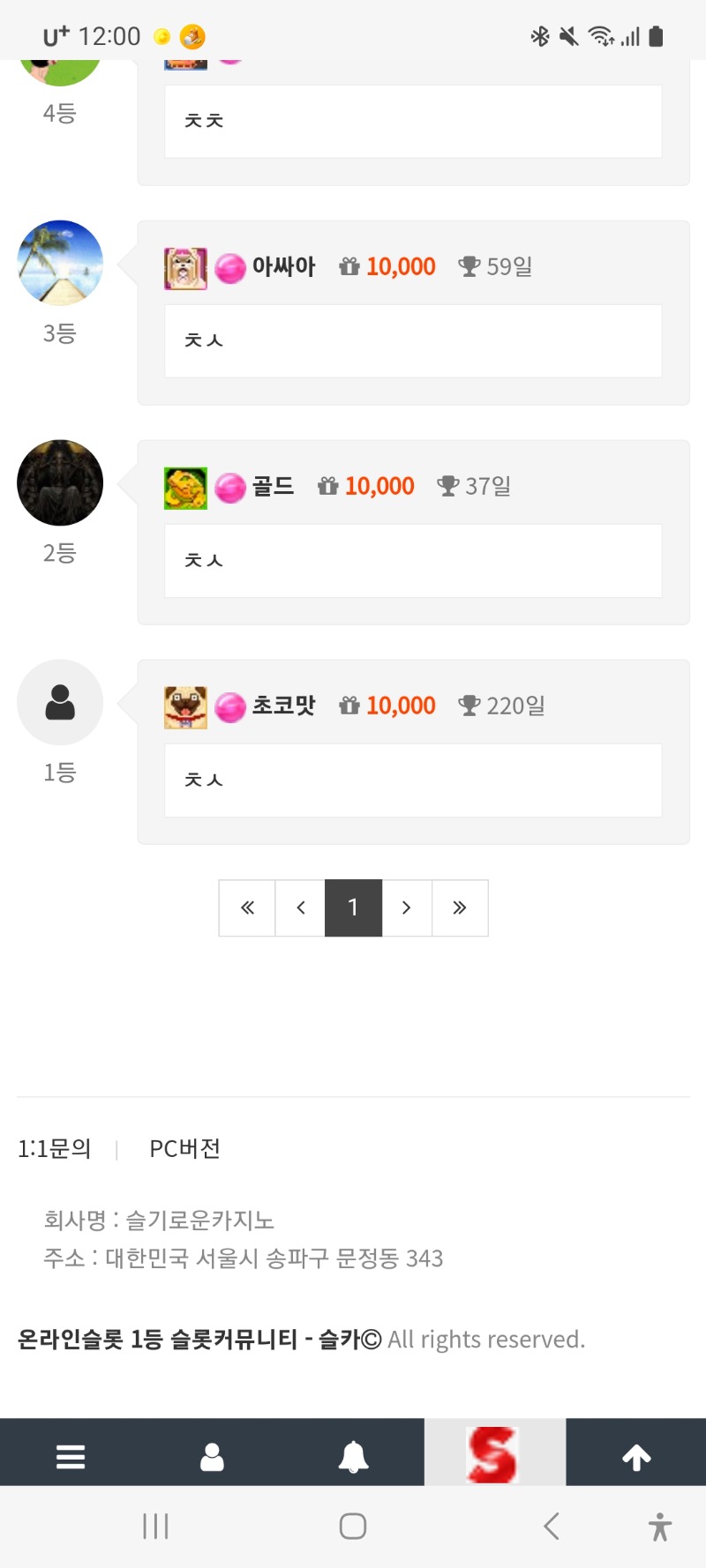This screenshot has height=1568, width=706.
Task: Select page 1 in pagination
Action: pos(353,907)
